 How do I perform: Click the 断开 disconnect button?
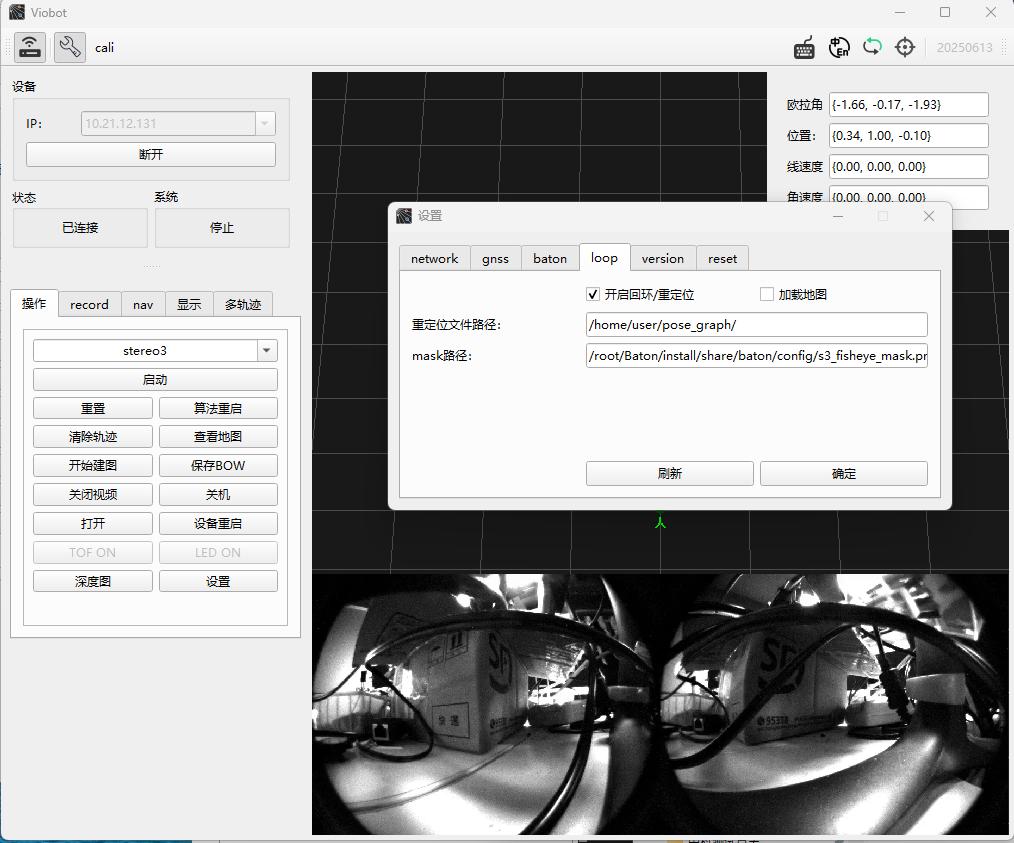coord(151,155)
